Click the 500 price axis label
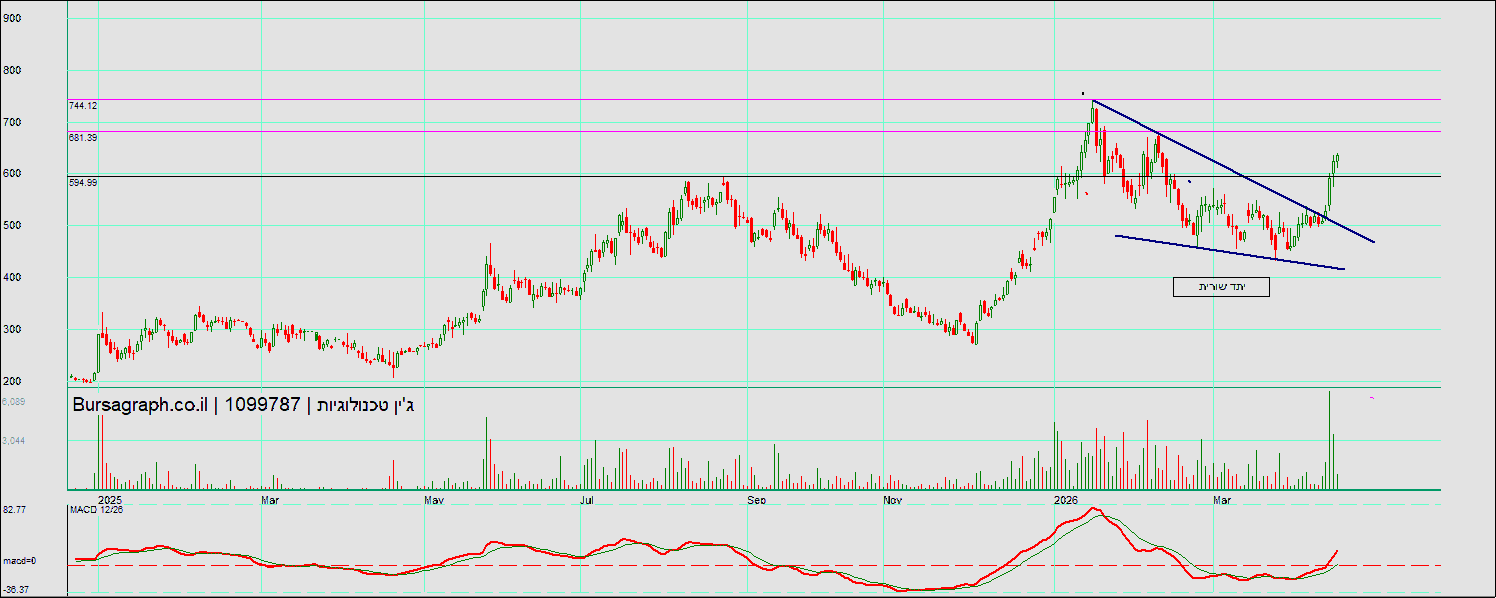This screenshot has height=598, width=1496. tap(12, 226)
